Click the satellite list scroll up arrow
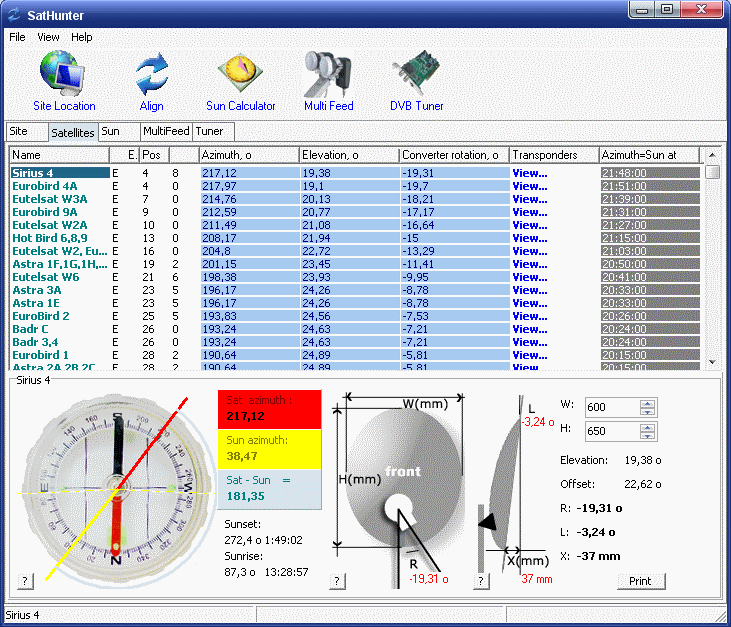 712,155
